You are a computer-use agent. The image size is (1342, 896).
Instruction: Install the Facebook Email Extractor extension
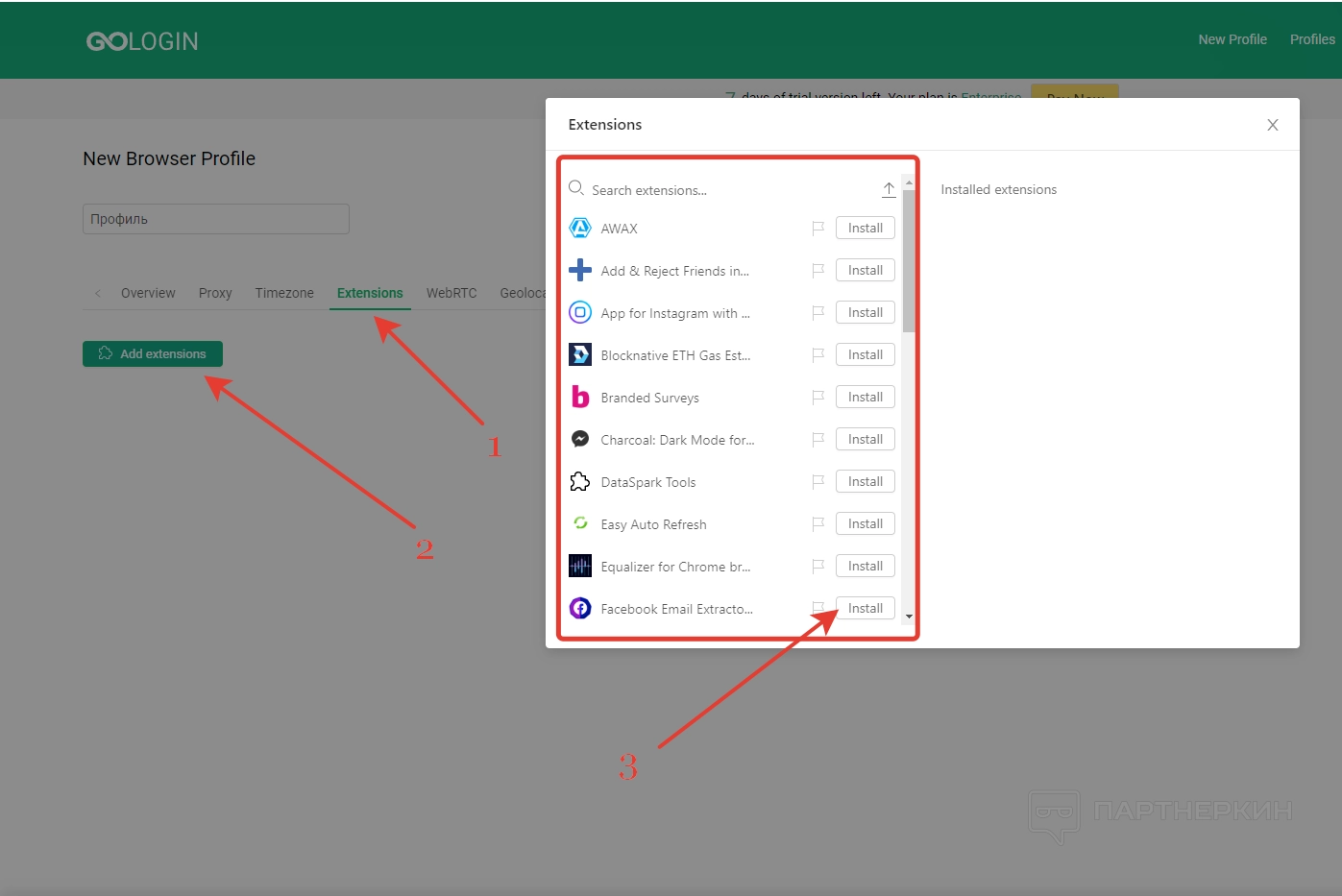point(865,609)
